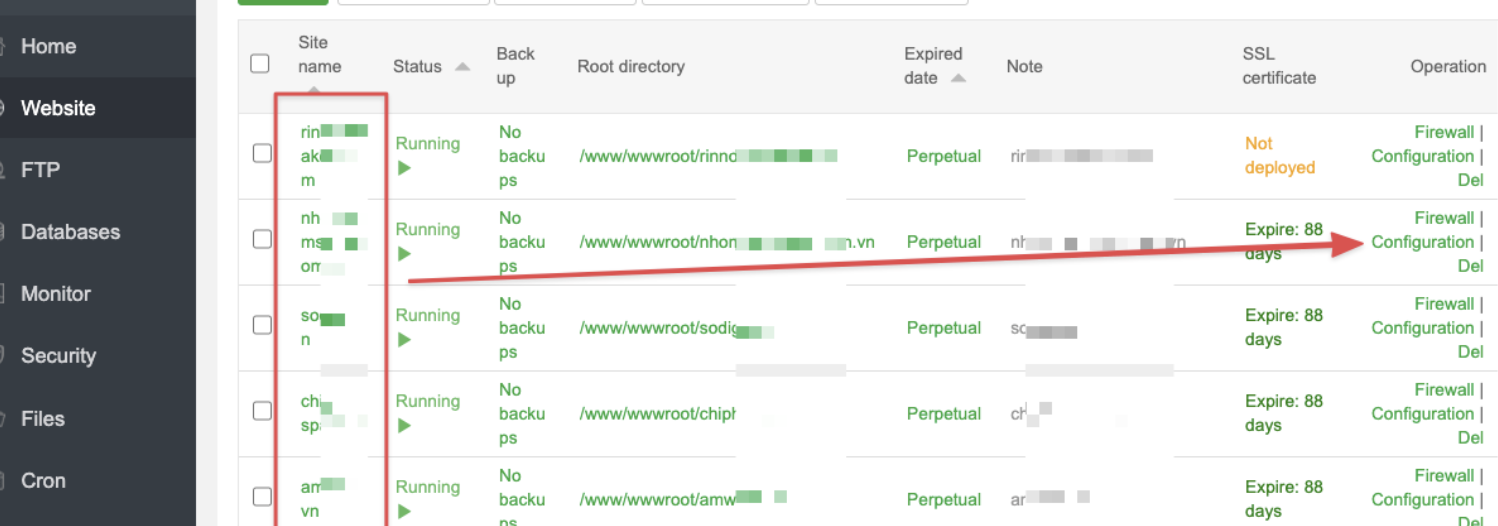Click the green play icon in third site row
Viewport: 1498px width, 526px height.
click(404, 340)
